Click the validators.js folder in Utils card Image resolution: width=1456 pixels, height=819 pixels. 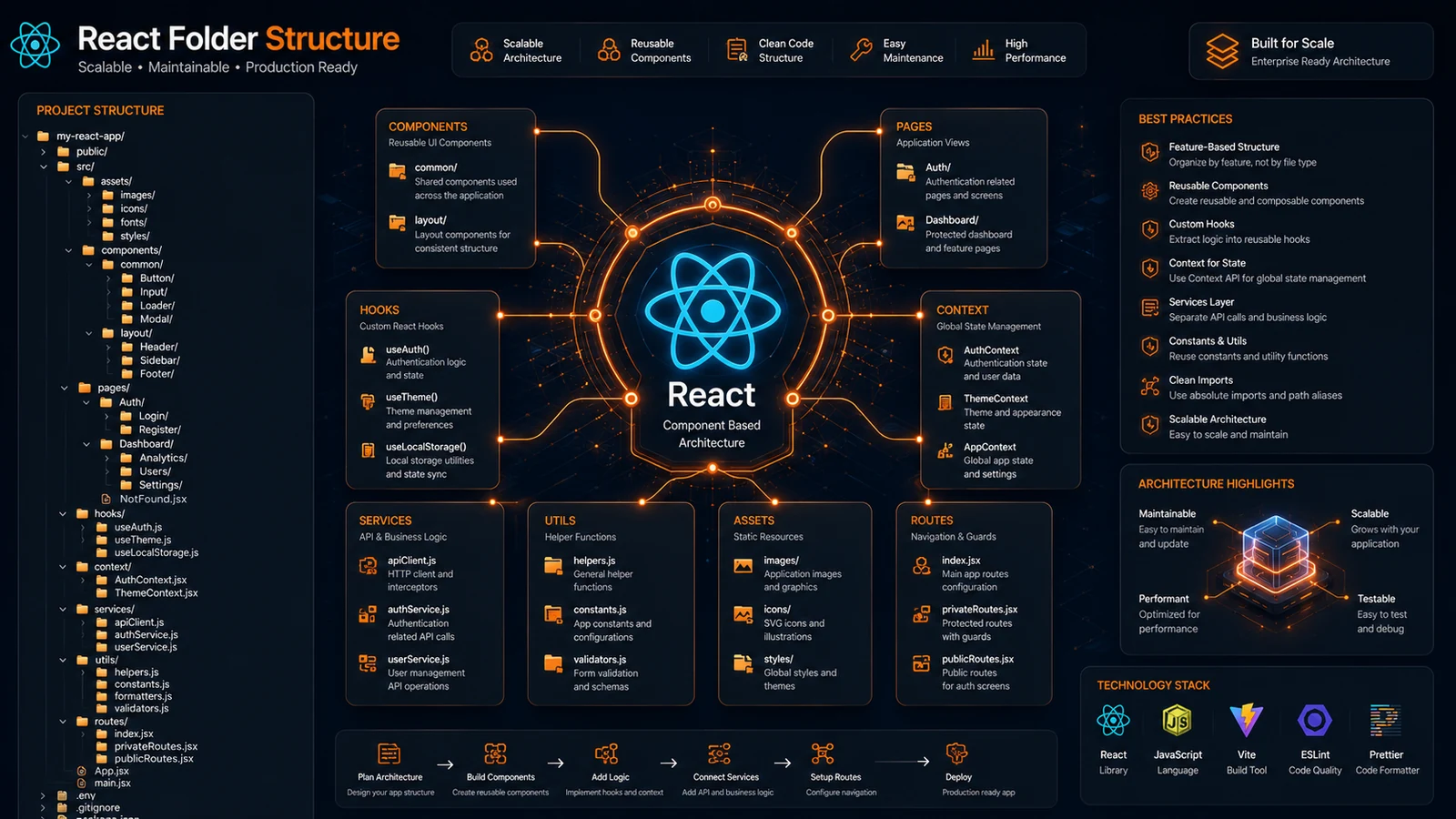point(553,663)
